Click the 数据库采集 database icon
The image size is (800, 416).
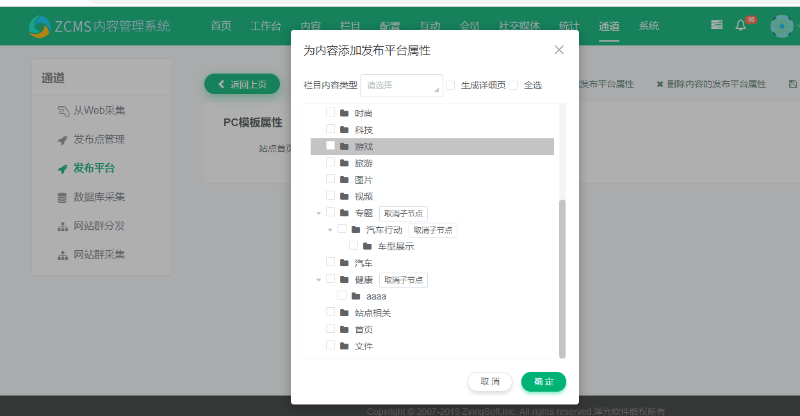tap(62, 198)
